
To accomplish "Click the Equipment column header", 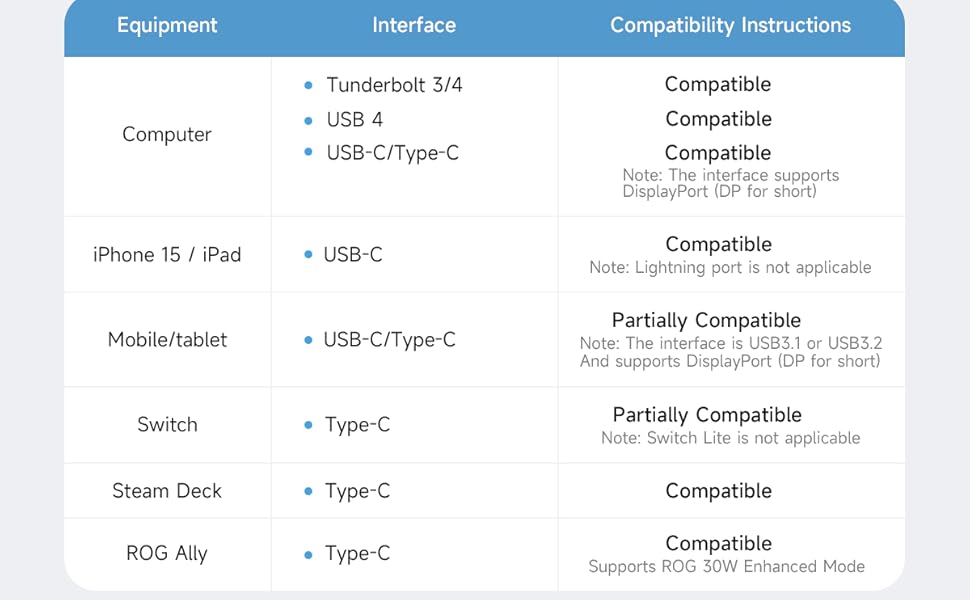I will [167, 26].
